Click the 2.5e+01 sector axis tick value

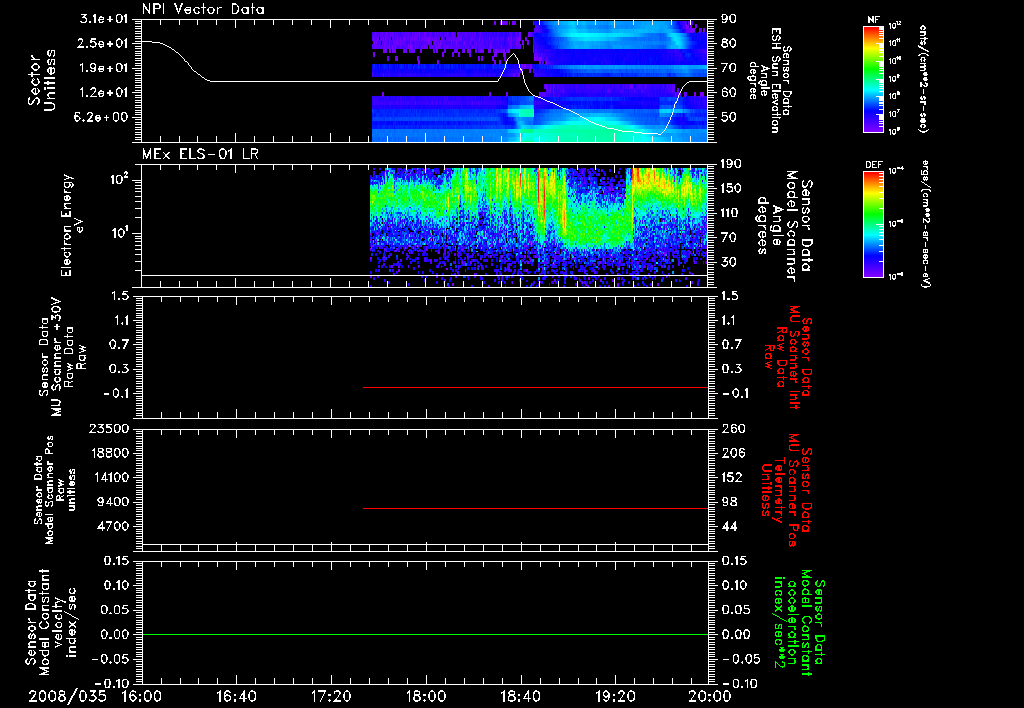[x=104, y=43]
